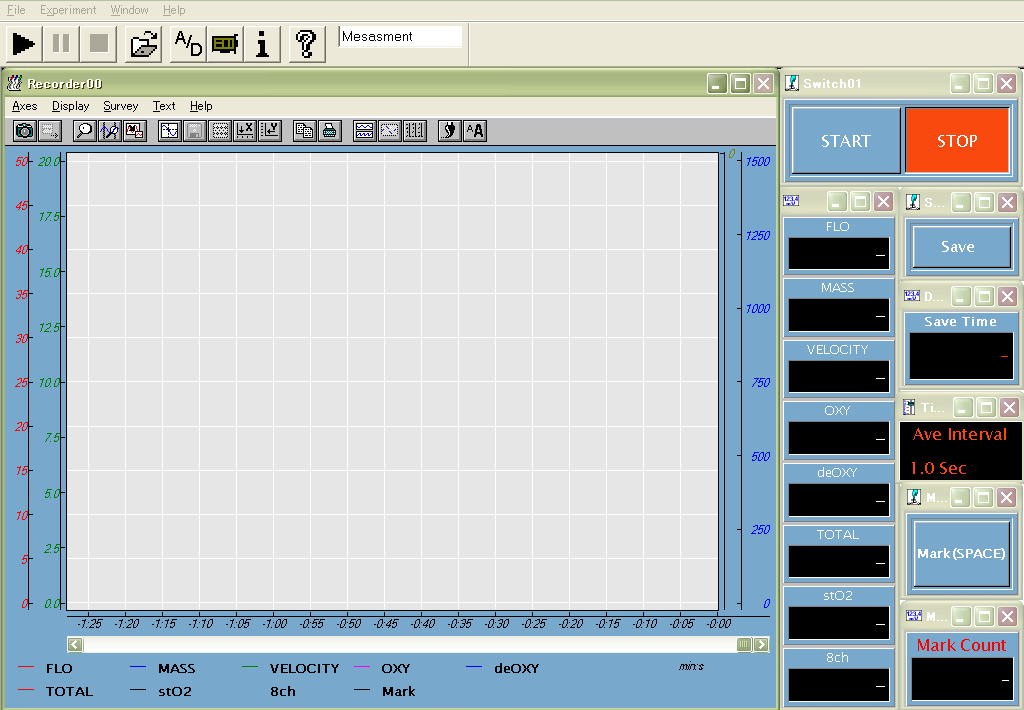Click the stO2 value display
The image size is (1024, 710).
839,622
